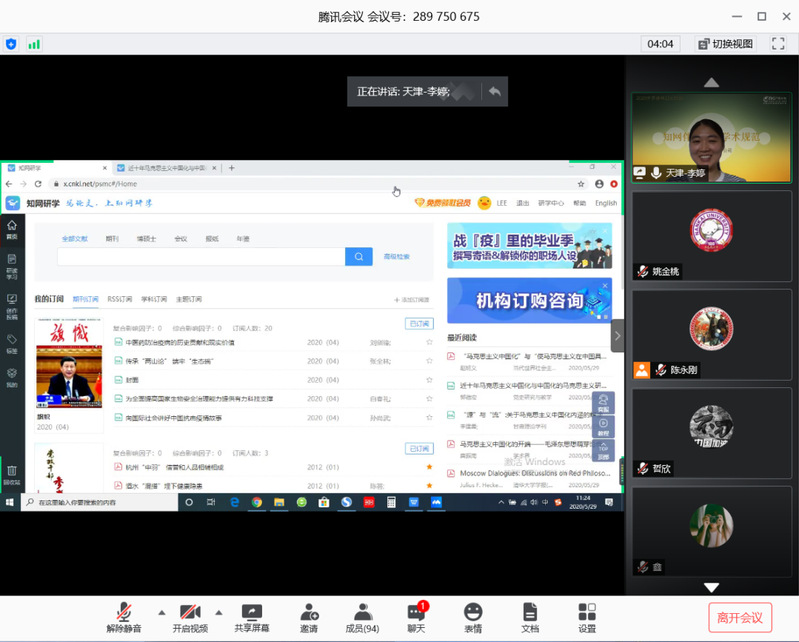This screenshot has height=642, width=799.
Task: Open the emoji reactions icon
Action: tap(472, 617)
